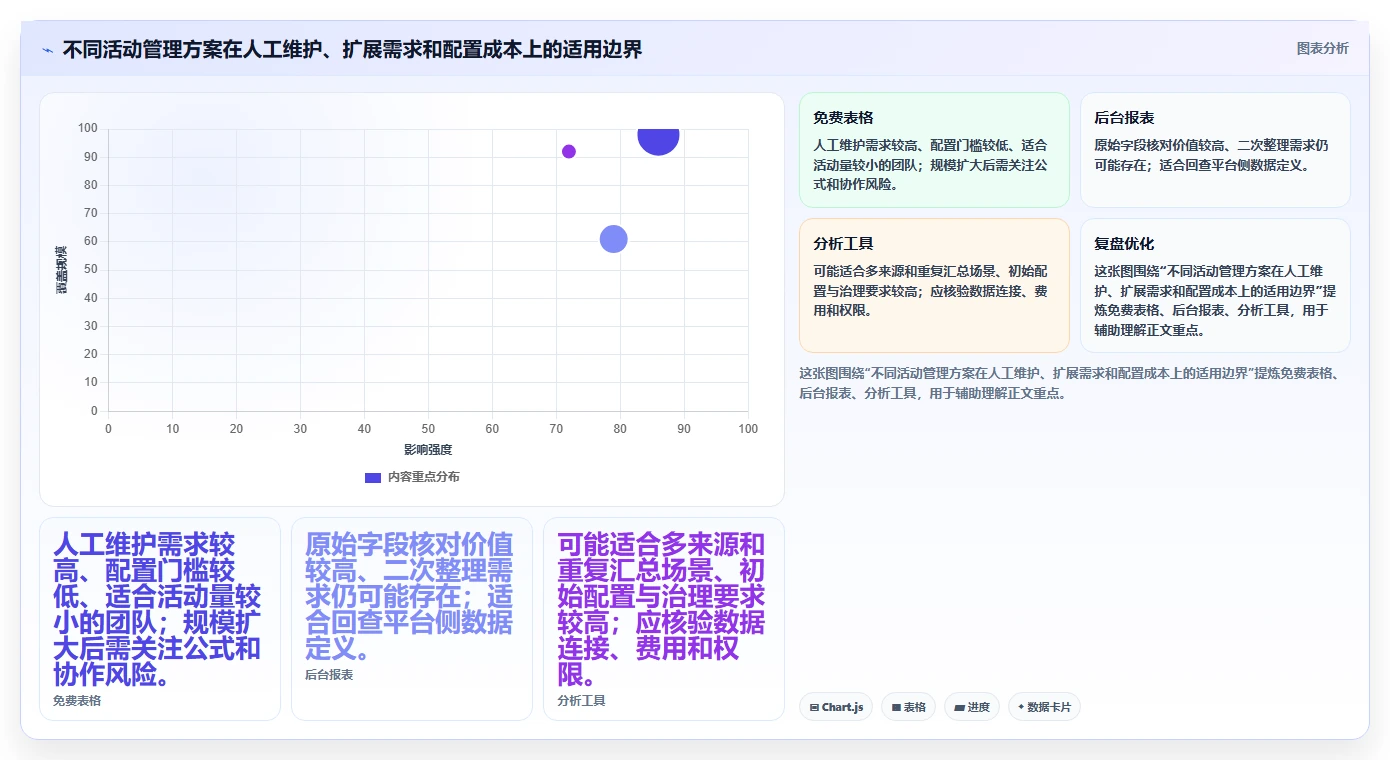Click the icon in the Chart.js tag

tap(814, 708)
